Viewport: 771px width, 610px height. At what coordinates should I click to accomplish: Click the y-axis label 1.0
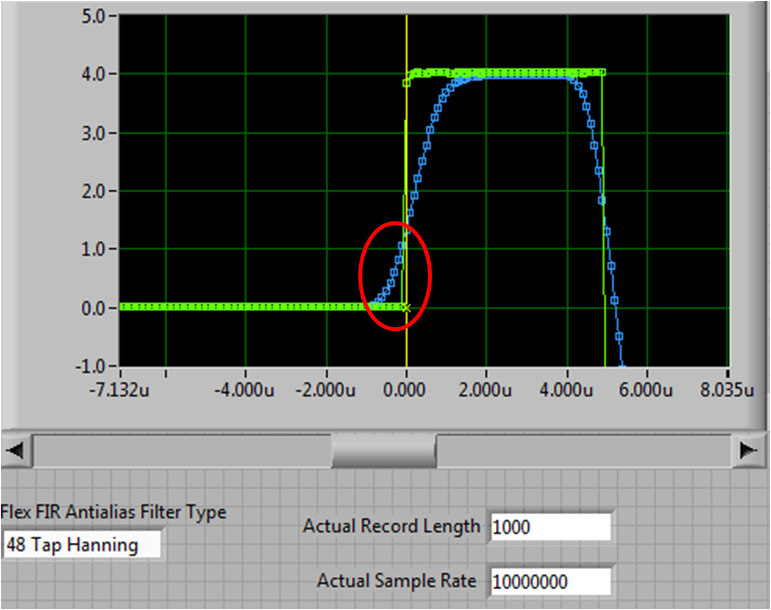(x=94, y=249)
